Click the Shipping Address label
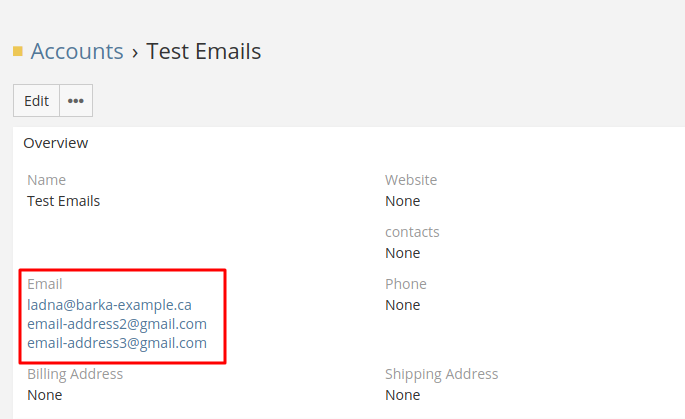This screenshot has height=419, width=685. [x=441, y=374]
